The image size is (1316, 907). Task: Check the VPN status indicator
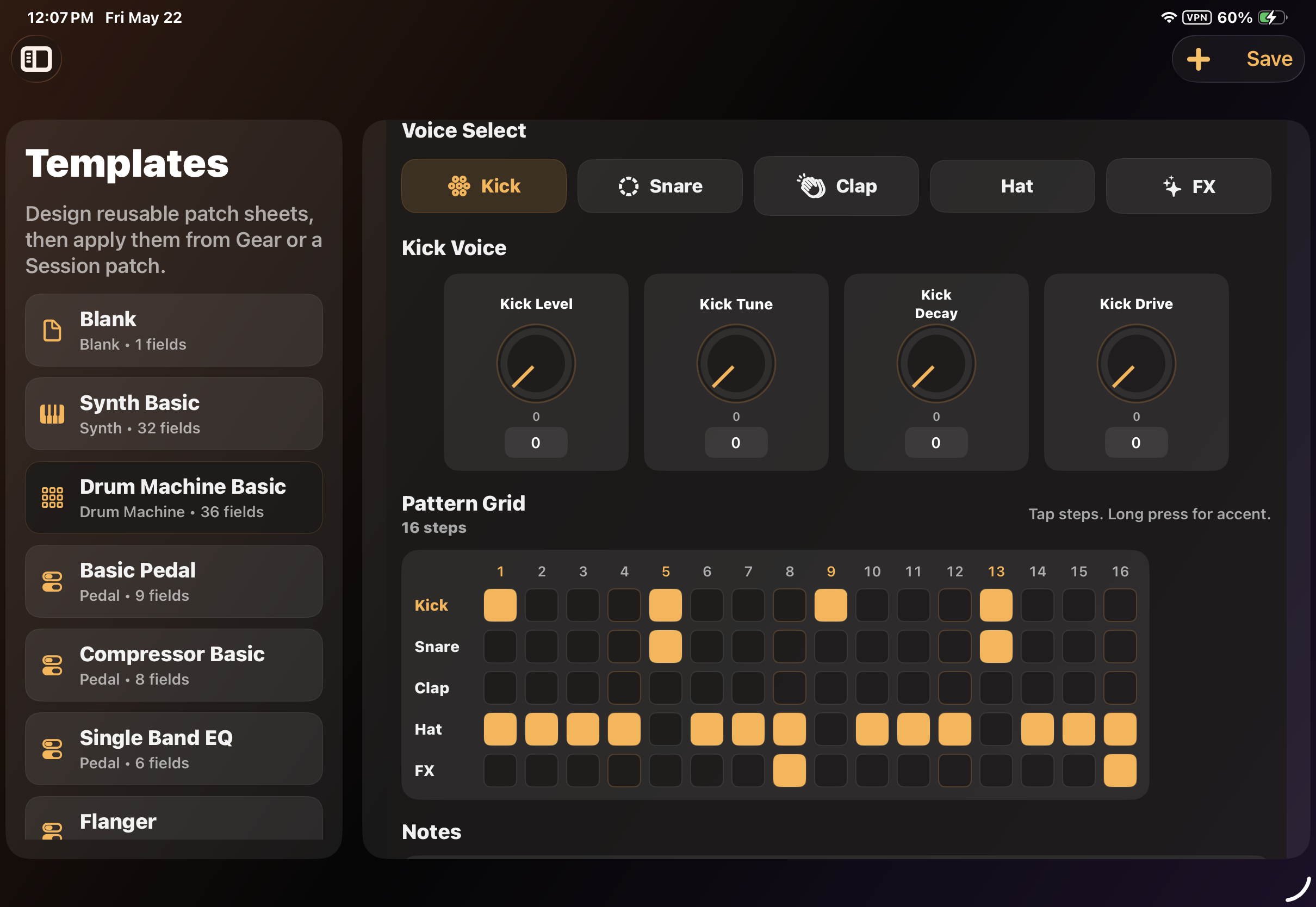[x=1197, y=17]
